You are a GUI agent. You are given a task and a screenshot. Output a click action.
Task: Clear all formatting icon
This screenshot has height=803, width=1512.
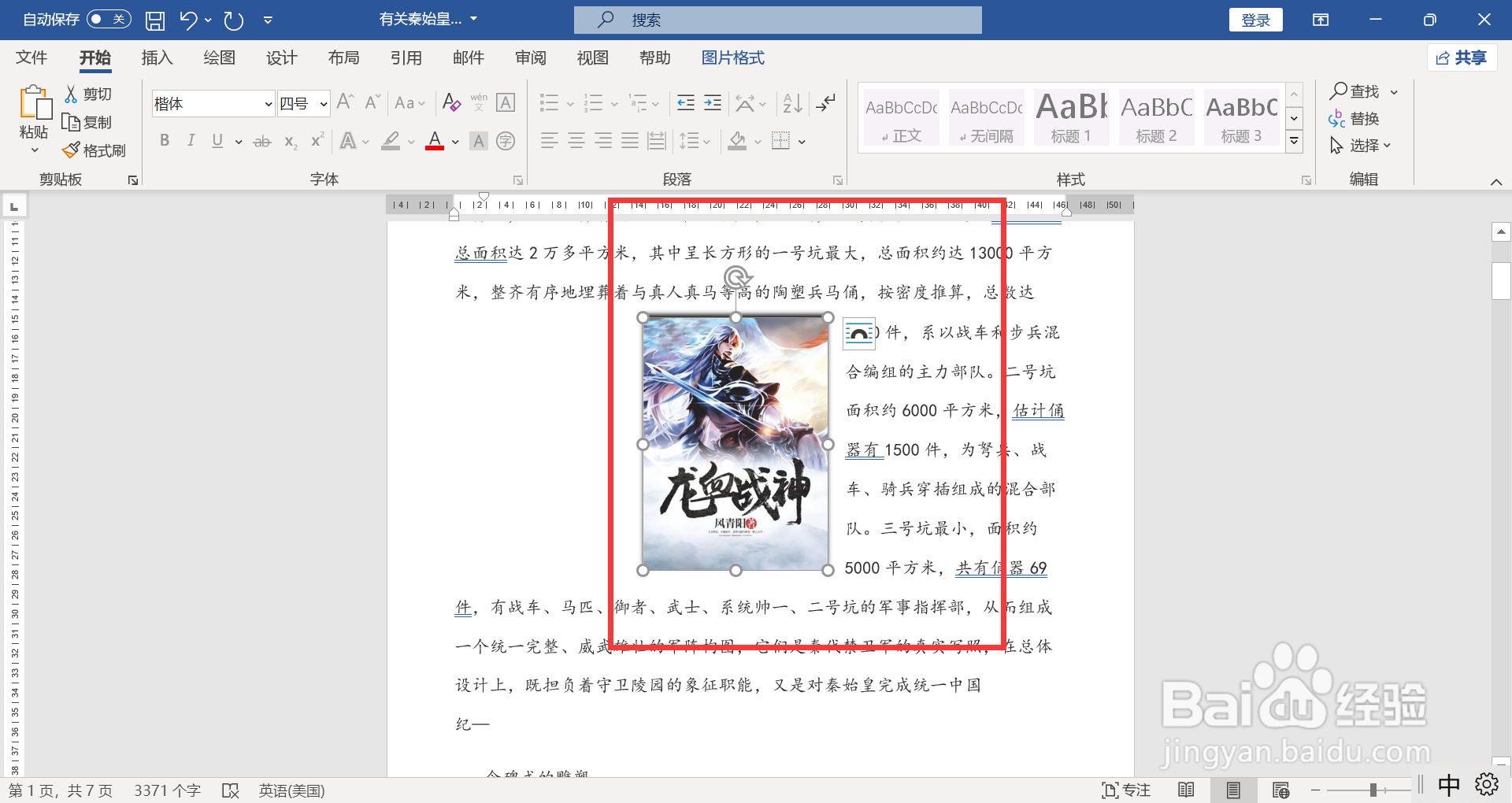coord(451,102)
